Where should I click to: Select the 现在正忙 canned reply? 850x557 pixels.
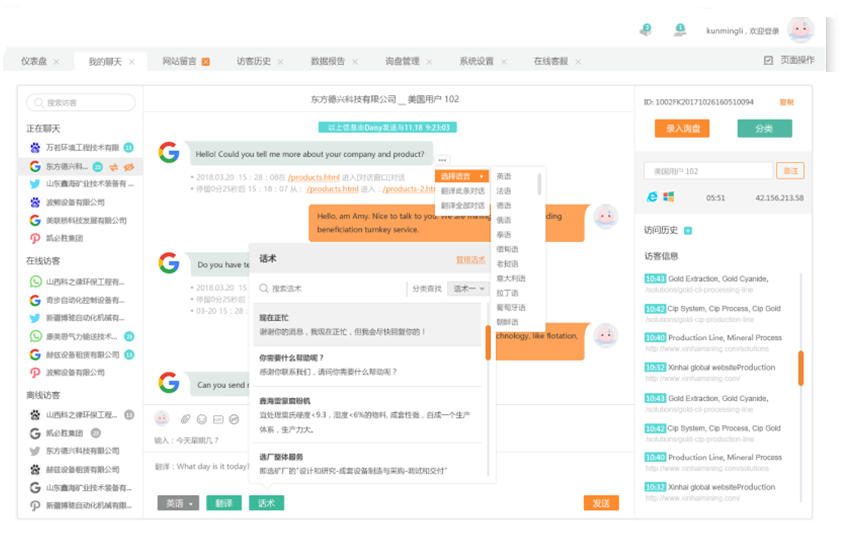click(368, 325)
